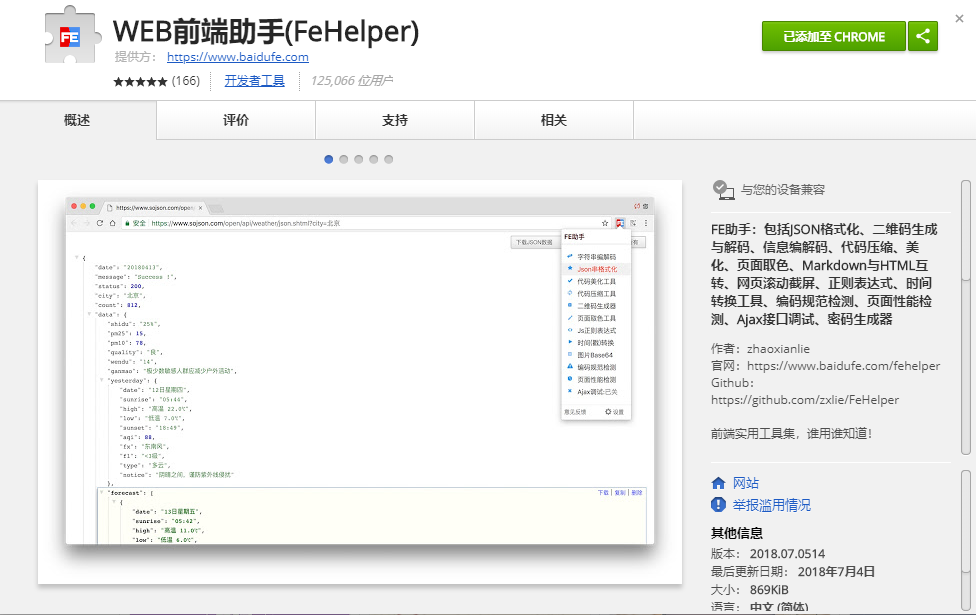976x615 pixels.
Task: Open the 相关 tab
Action: coord(554,120)
